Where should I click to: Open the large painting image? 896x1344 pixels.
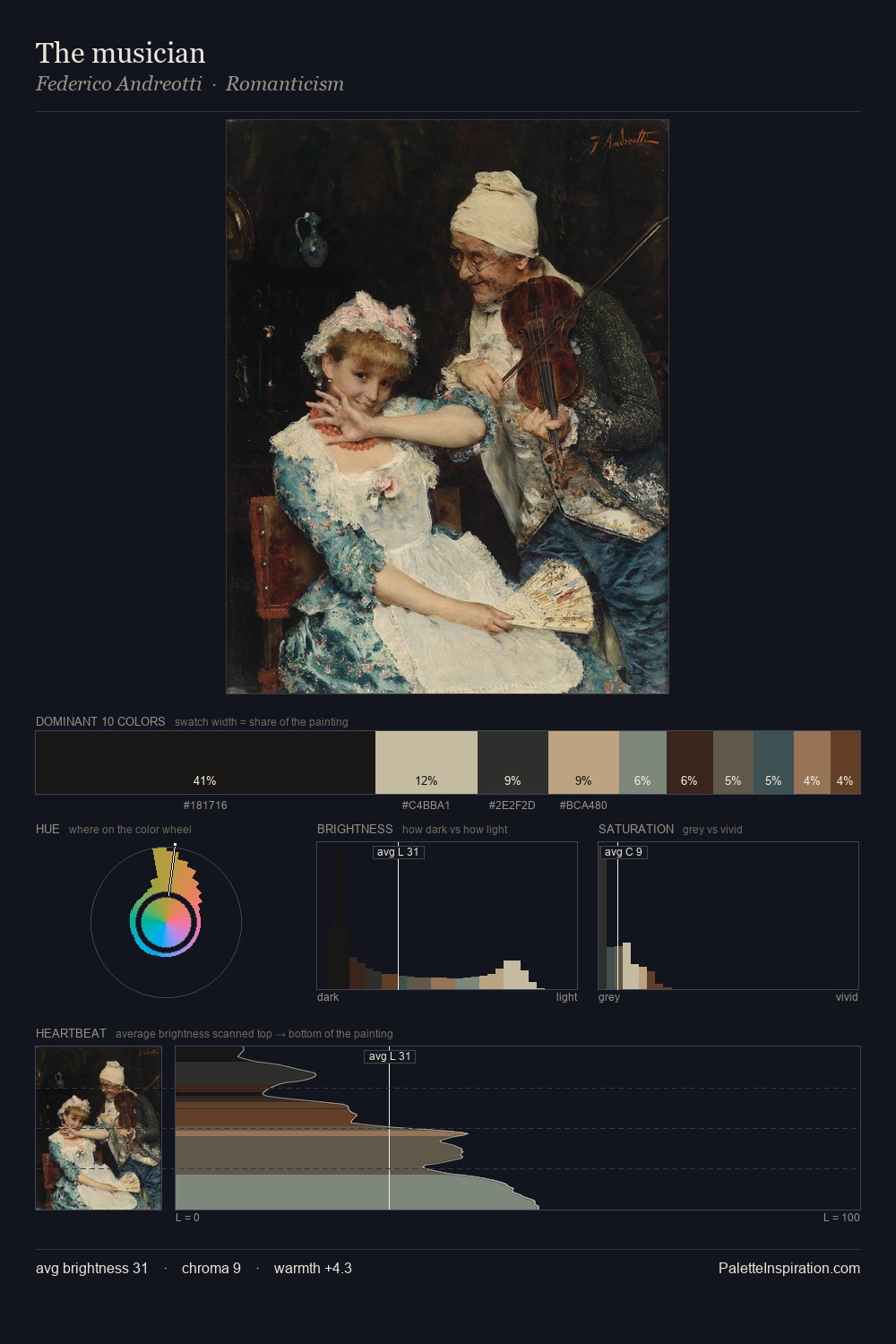coord(448,407)
